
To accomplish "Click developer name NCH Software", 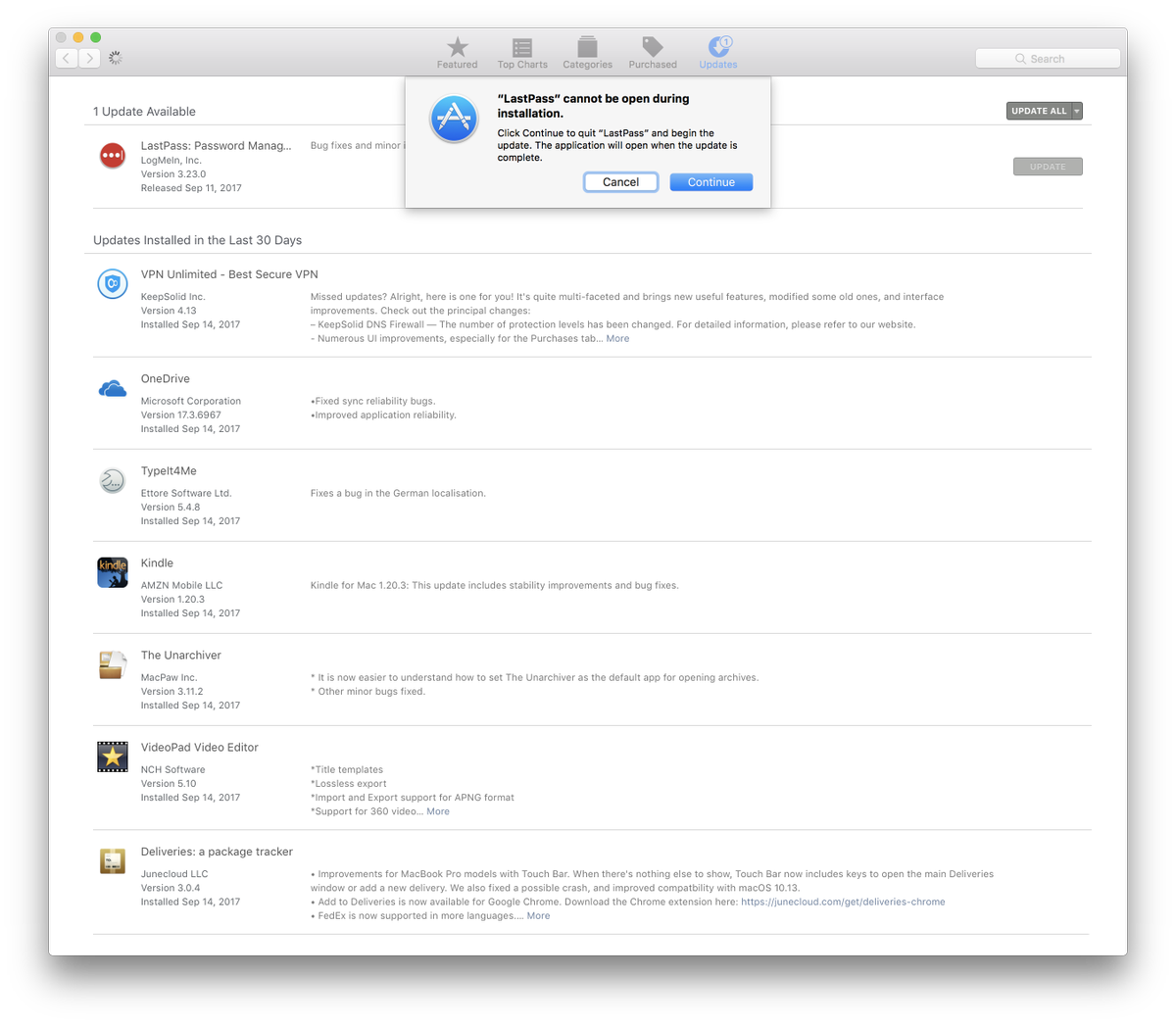I will (172, 769).
